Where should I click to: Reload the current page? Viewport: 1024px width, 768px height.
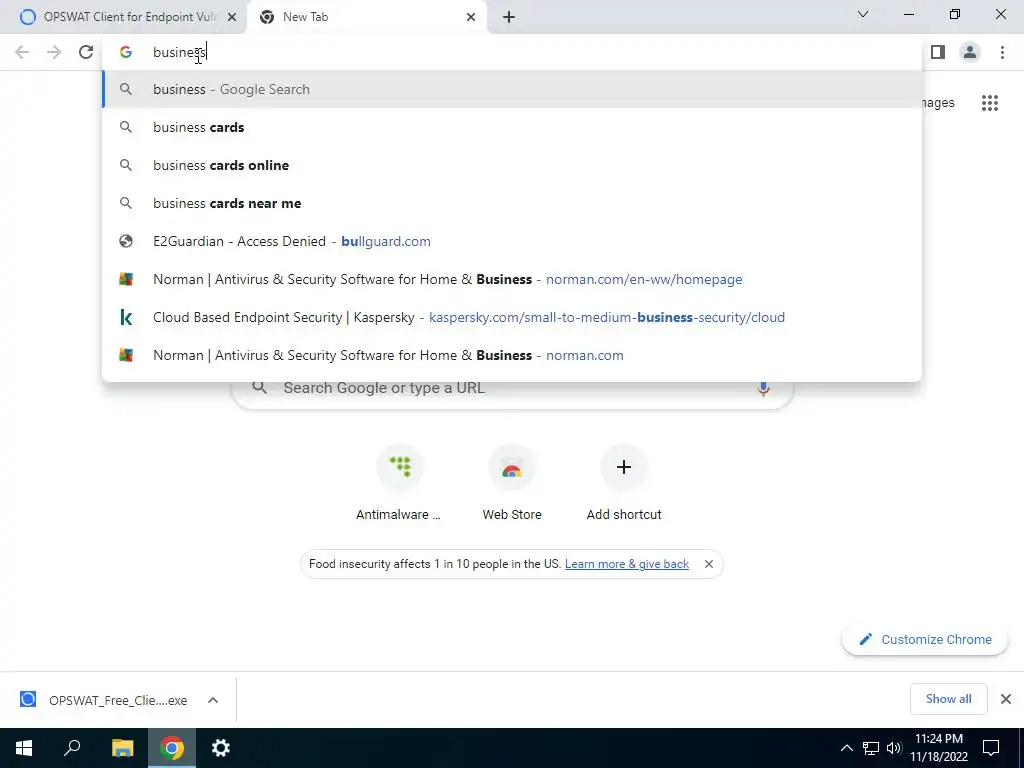tap(86, 52)
